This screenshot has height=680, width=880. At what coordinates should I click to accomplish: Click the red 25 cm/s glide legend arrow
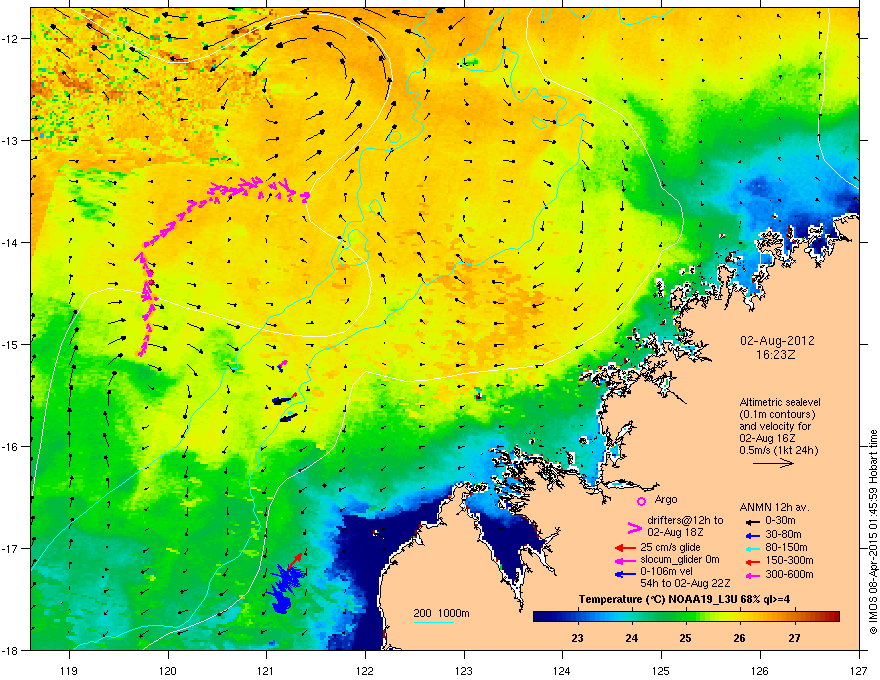tap(625, 548)
